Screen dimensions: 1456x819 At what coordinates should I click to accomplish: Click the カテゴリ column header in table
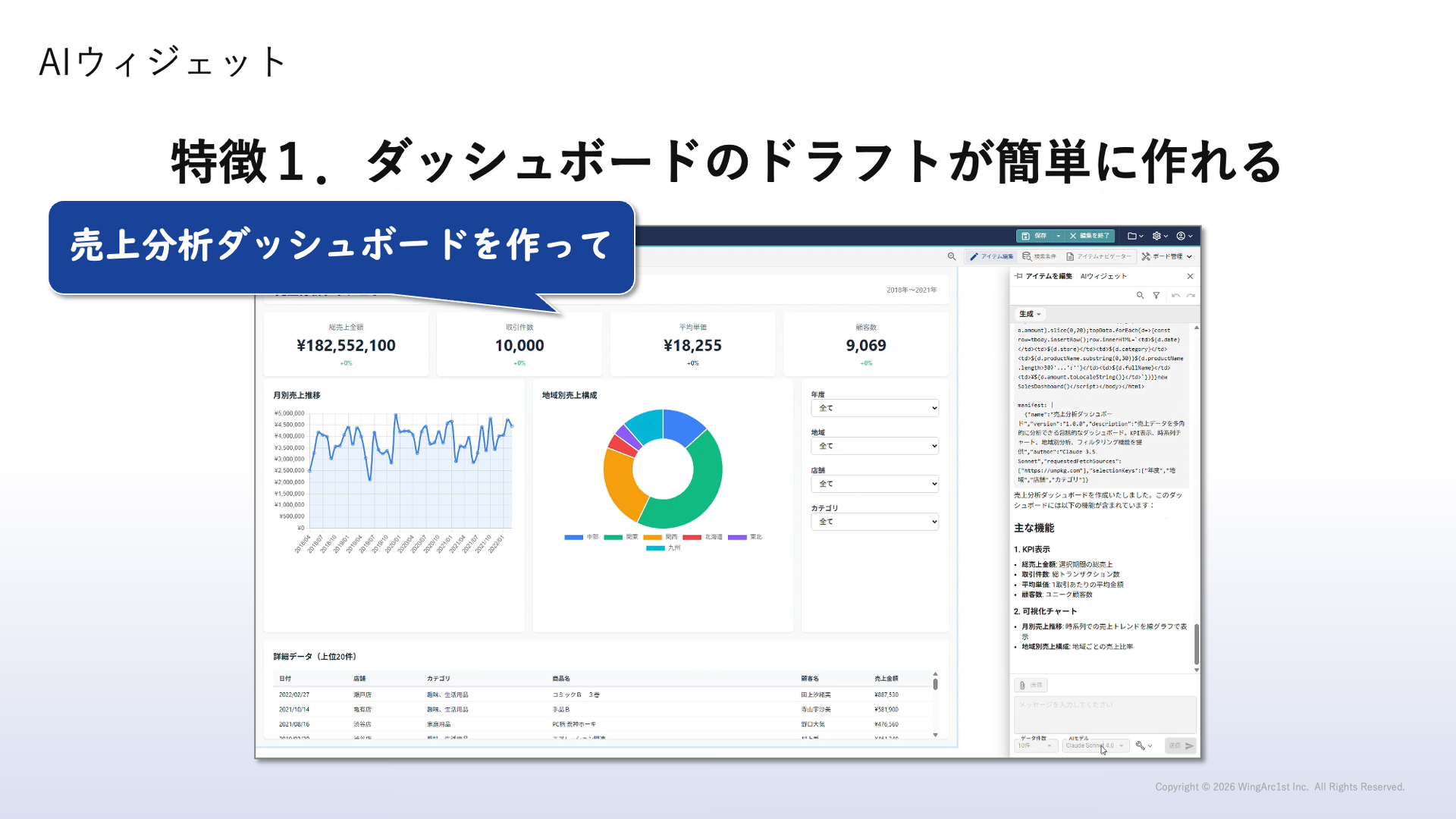coord(438,679)
